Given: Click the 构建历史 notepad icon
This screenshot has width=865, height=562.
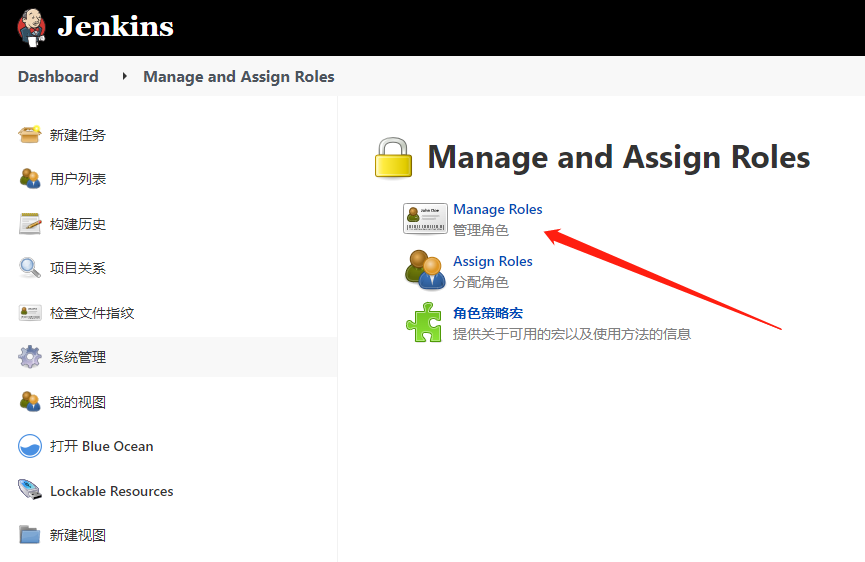Looking at the screenshot, I should (x=30, y=224).
